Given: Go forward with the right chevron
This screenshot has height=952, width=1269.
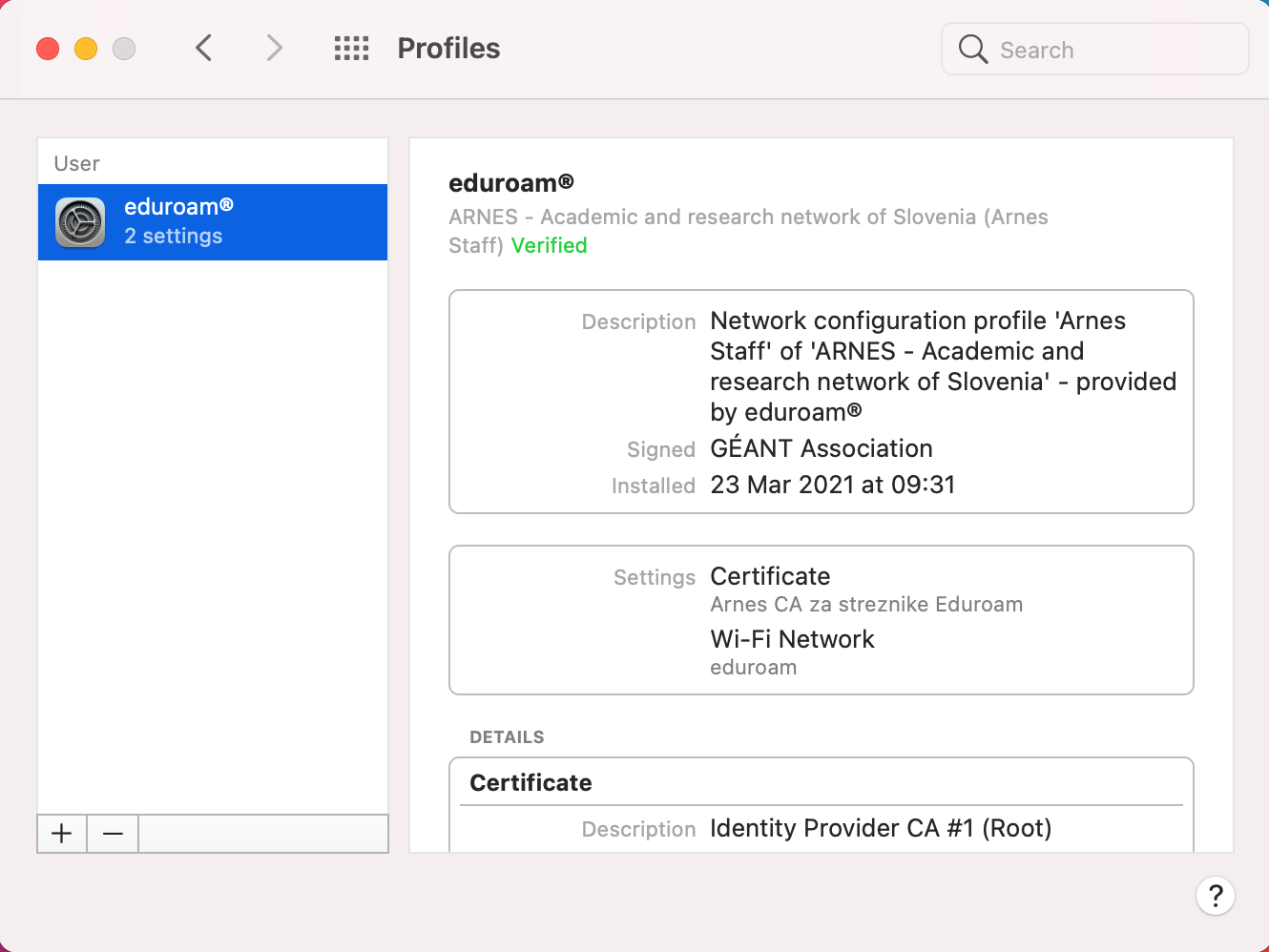Looking at the screenshot, I should [274, 48].
